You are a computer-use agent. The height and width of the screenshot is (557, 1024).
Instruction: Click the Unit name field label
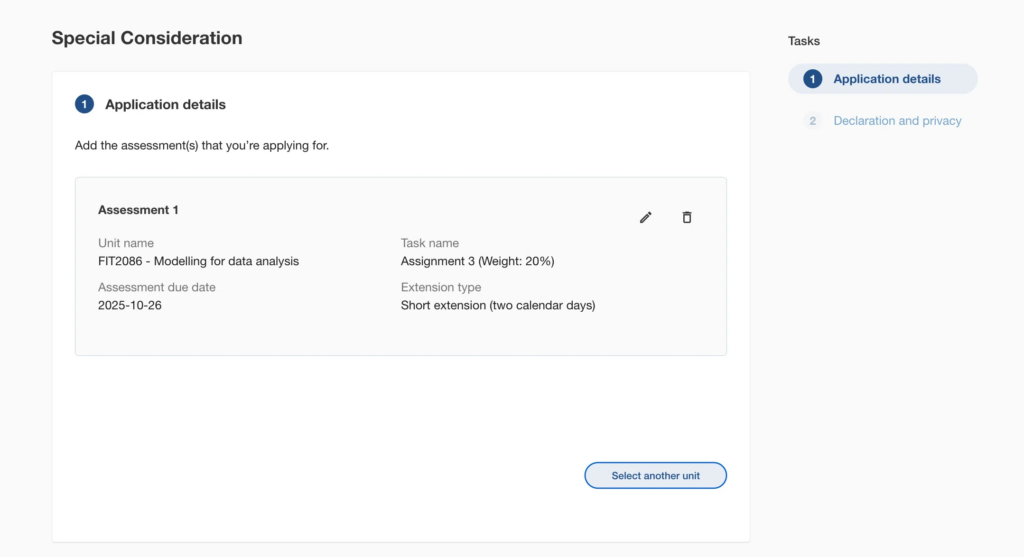click(x=126, y=243)
